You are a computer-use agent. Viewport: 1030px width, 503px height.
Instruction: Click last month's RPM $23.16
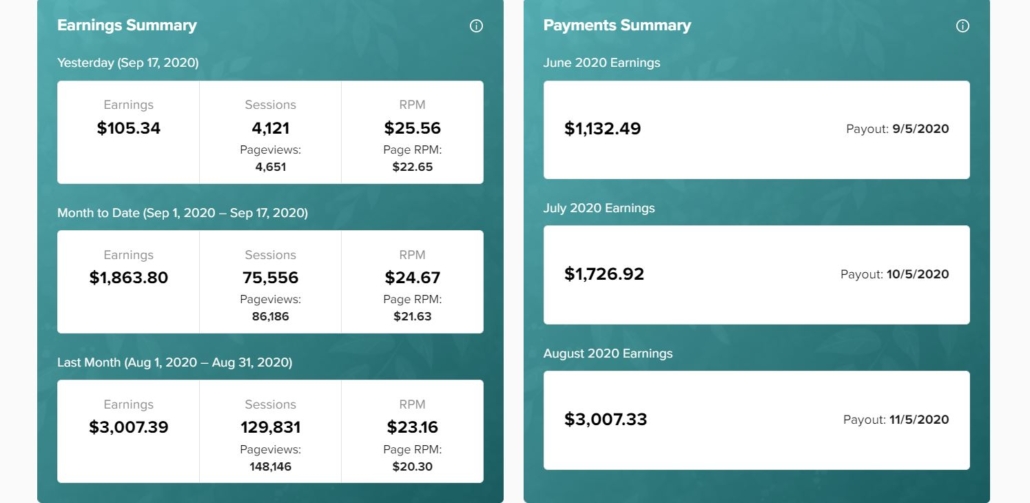(x=413, y=427)
